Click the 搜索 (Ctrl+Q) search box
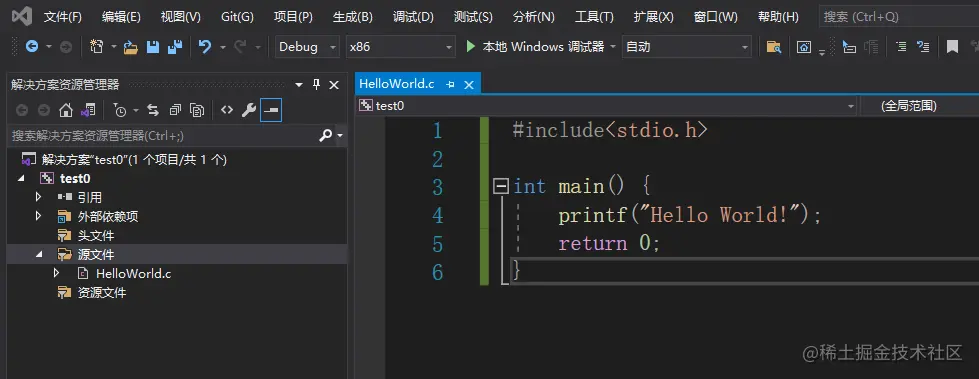The height and width of the screenshot is (379, 979). (x=899, y=17)
